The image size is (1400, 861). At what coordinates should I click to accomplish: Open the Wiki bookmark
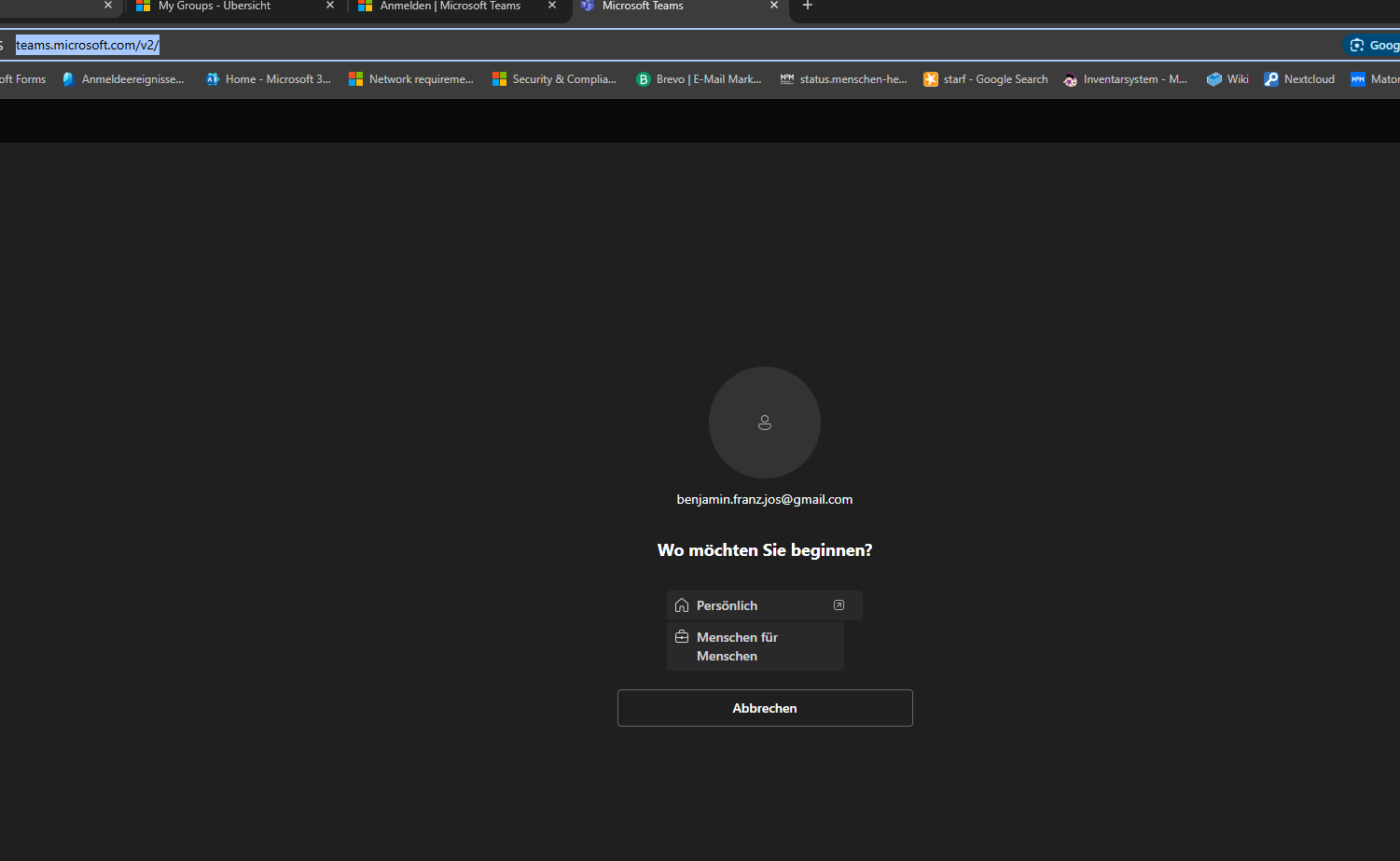(1227, 79)
